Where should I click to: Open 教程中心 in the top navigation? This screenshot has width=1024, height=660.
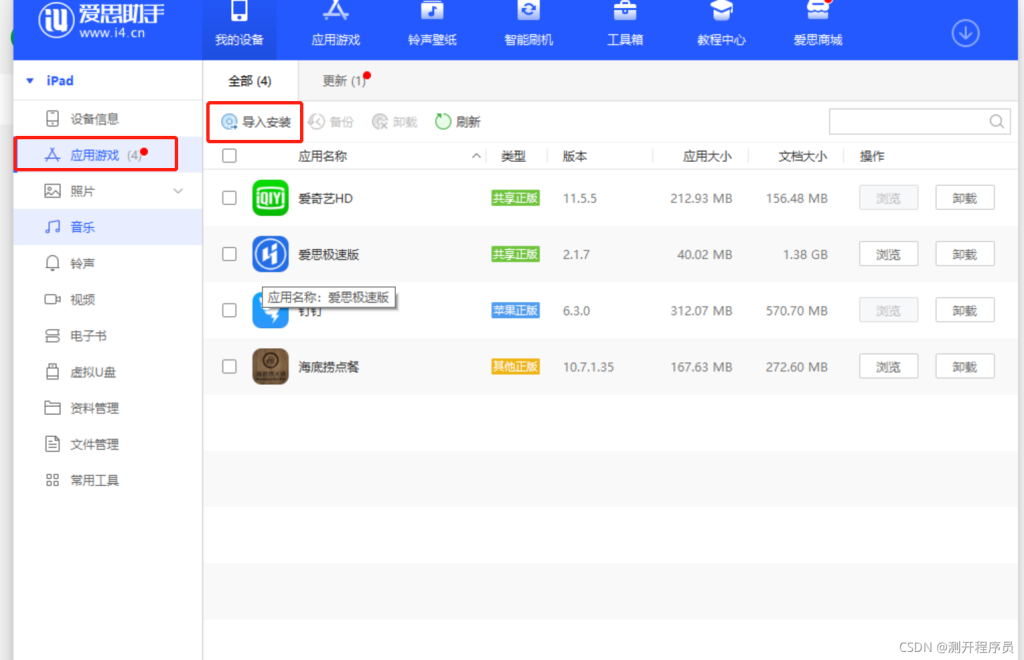coord(721,26)
